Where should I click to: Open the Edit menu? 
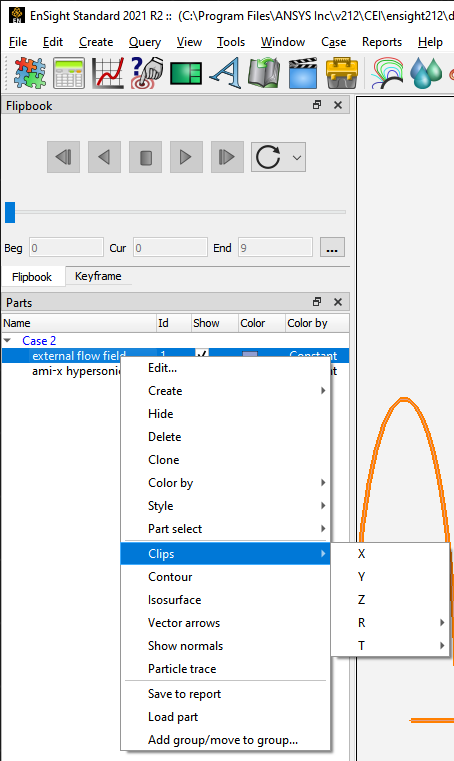coord(52,42)
